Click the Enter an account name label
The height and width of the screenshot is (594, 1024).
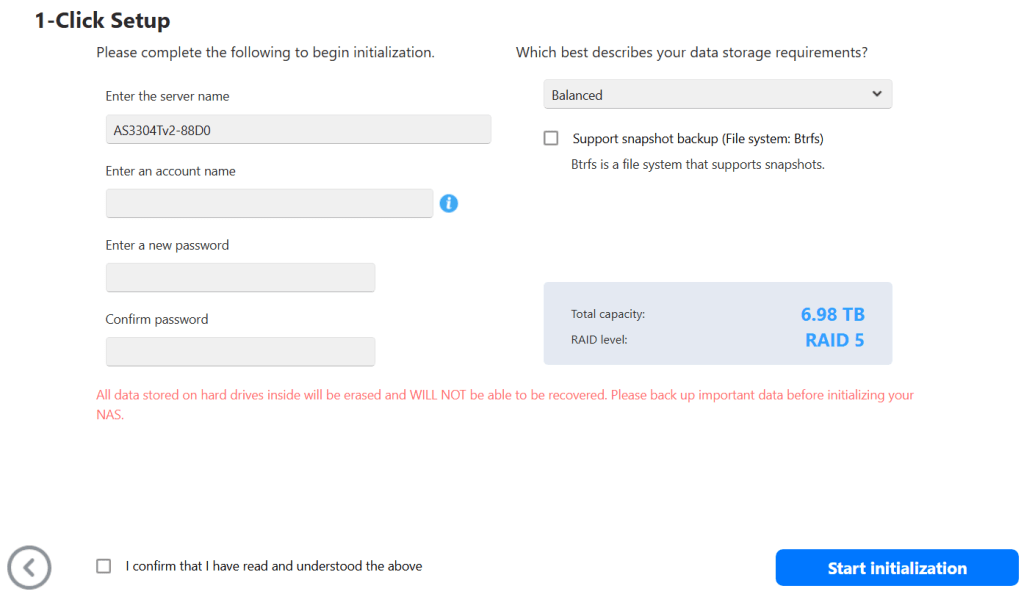(x=171, y=171)
